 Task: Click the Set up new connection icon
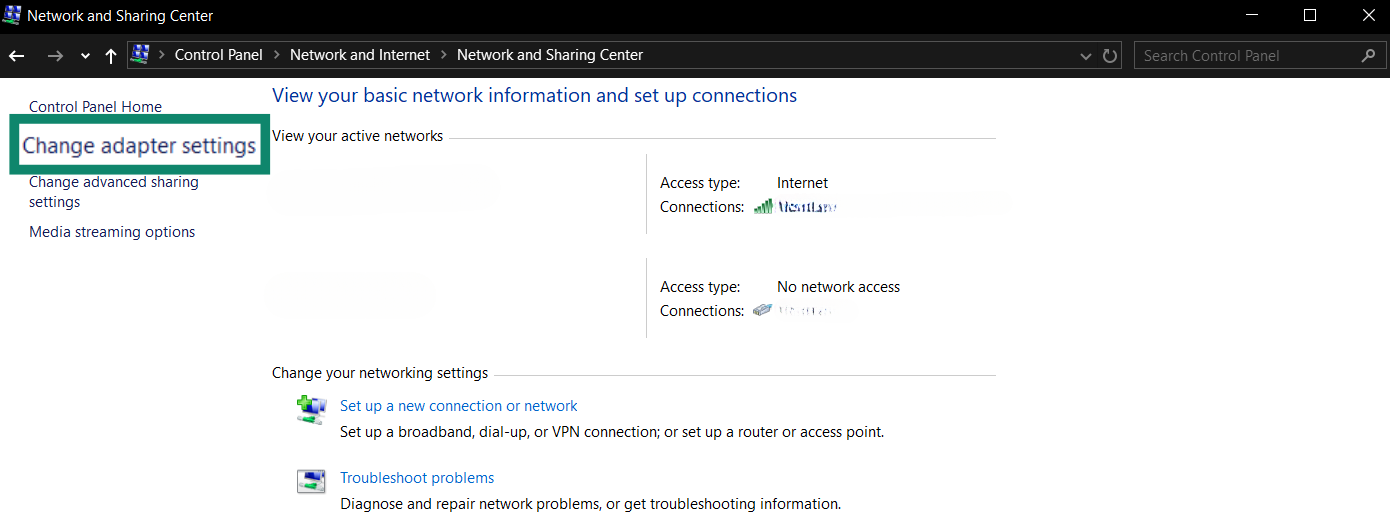[x=311, y=409]
